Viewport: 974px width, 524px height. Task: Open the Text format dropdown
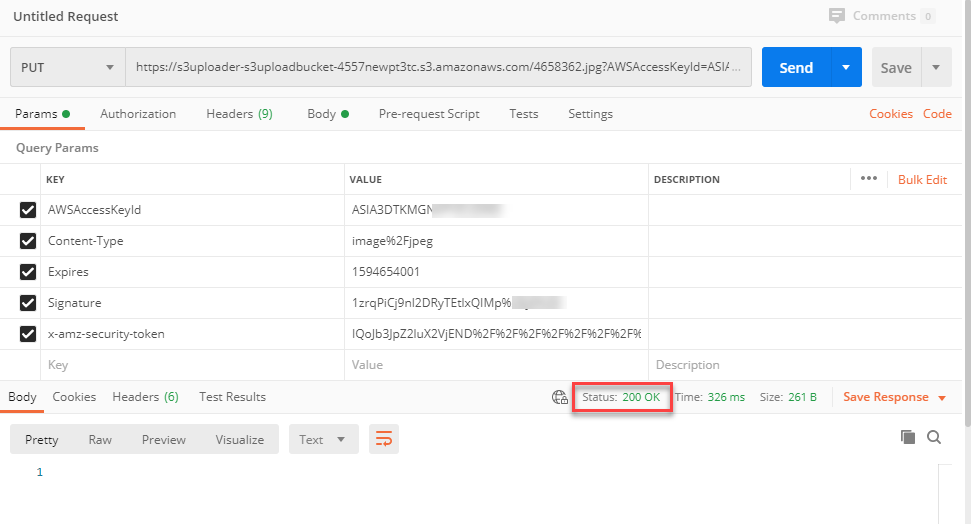324,440
